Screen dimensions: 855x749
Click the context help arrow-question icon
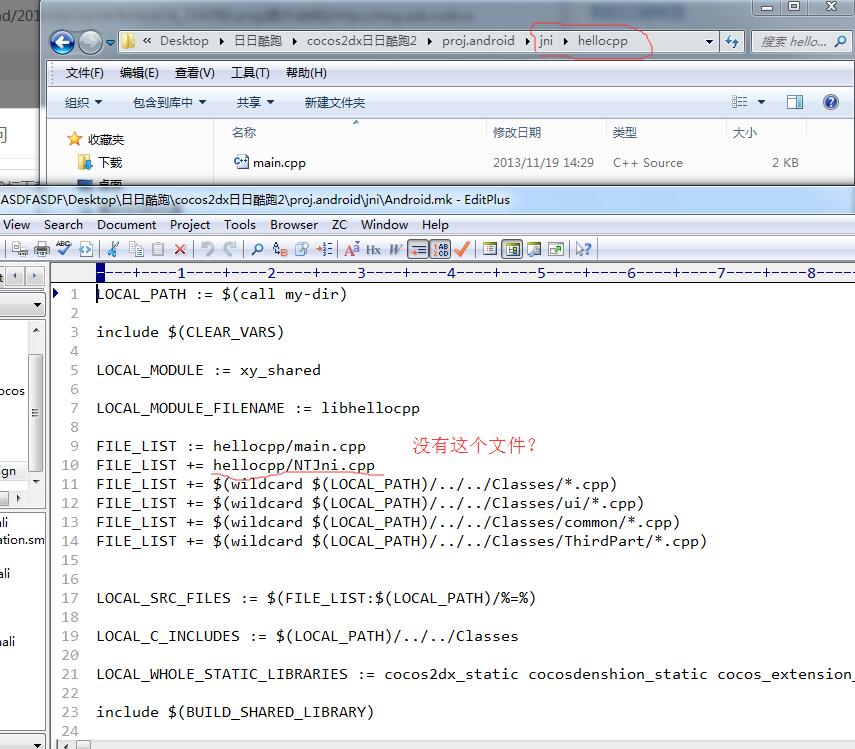coord(583,249)
